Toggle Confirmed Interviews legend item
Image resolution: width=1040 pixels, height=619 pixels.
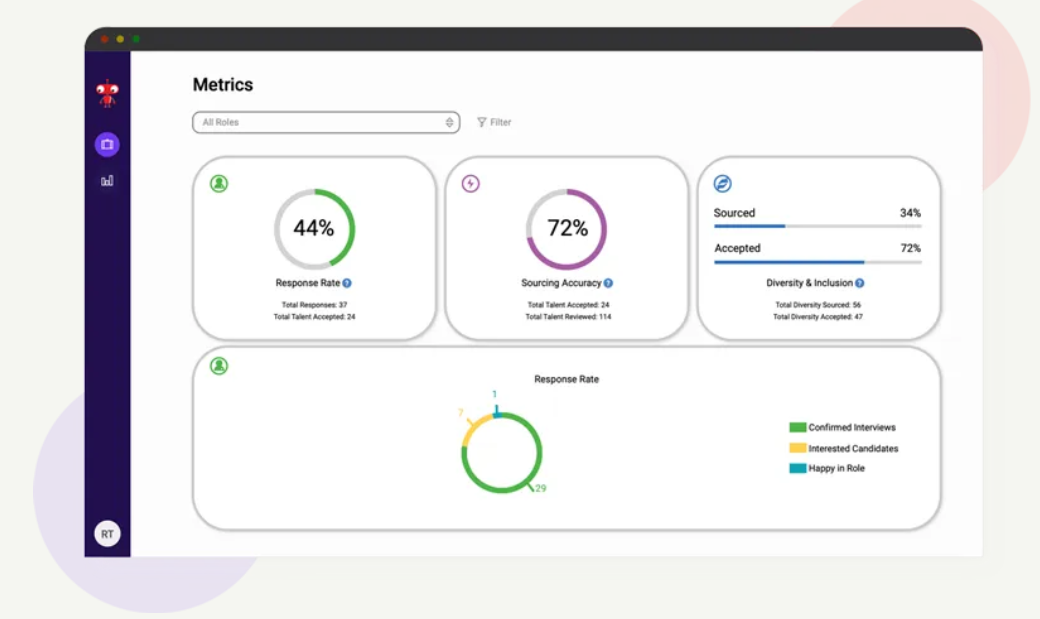coord(842,428)
